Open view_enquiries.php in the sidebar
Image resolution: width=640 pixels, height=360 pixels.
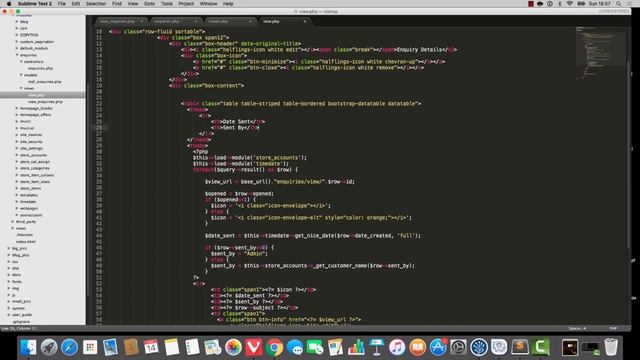click(45, 102)
